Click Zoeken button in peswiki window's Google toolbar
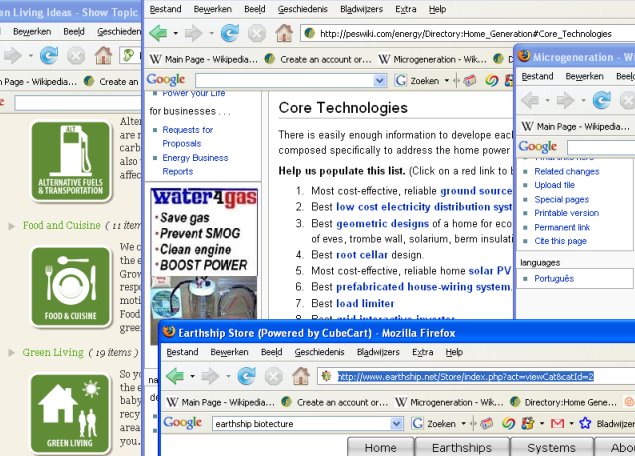This screenshot has width=635, height=456. tap(417, 81)
